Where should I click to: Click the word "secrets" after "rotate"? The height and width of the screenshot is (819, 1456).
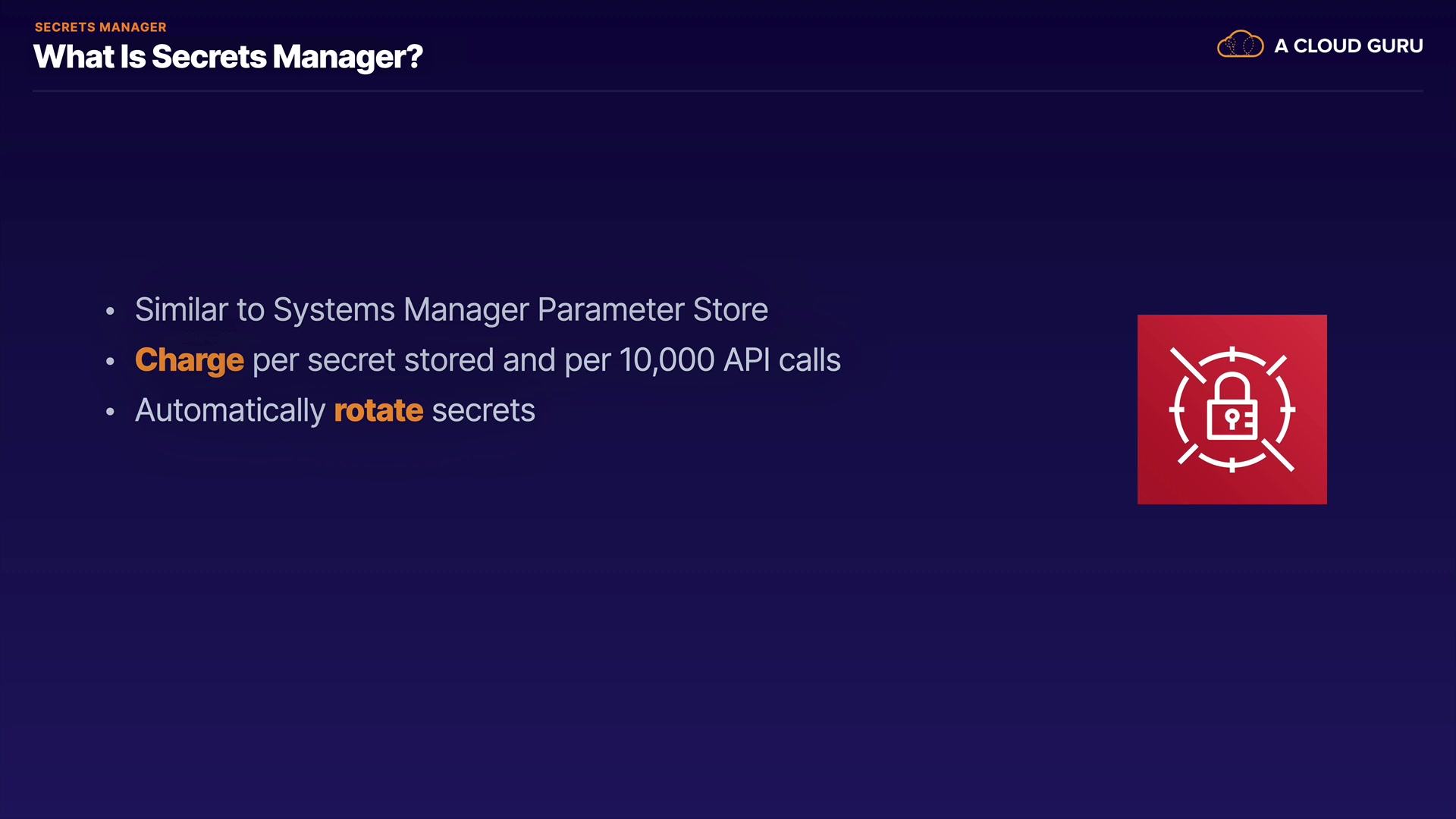483,410
